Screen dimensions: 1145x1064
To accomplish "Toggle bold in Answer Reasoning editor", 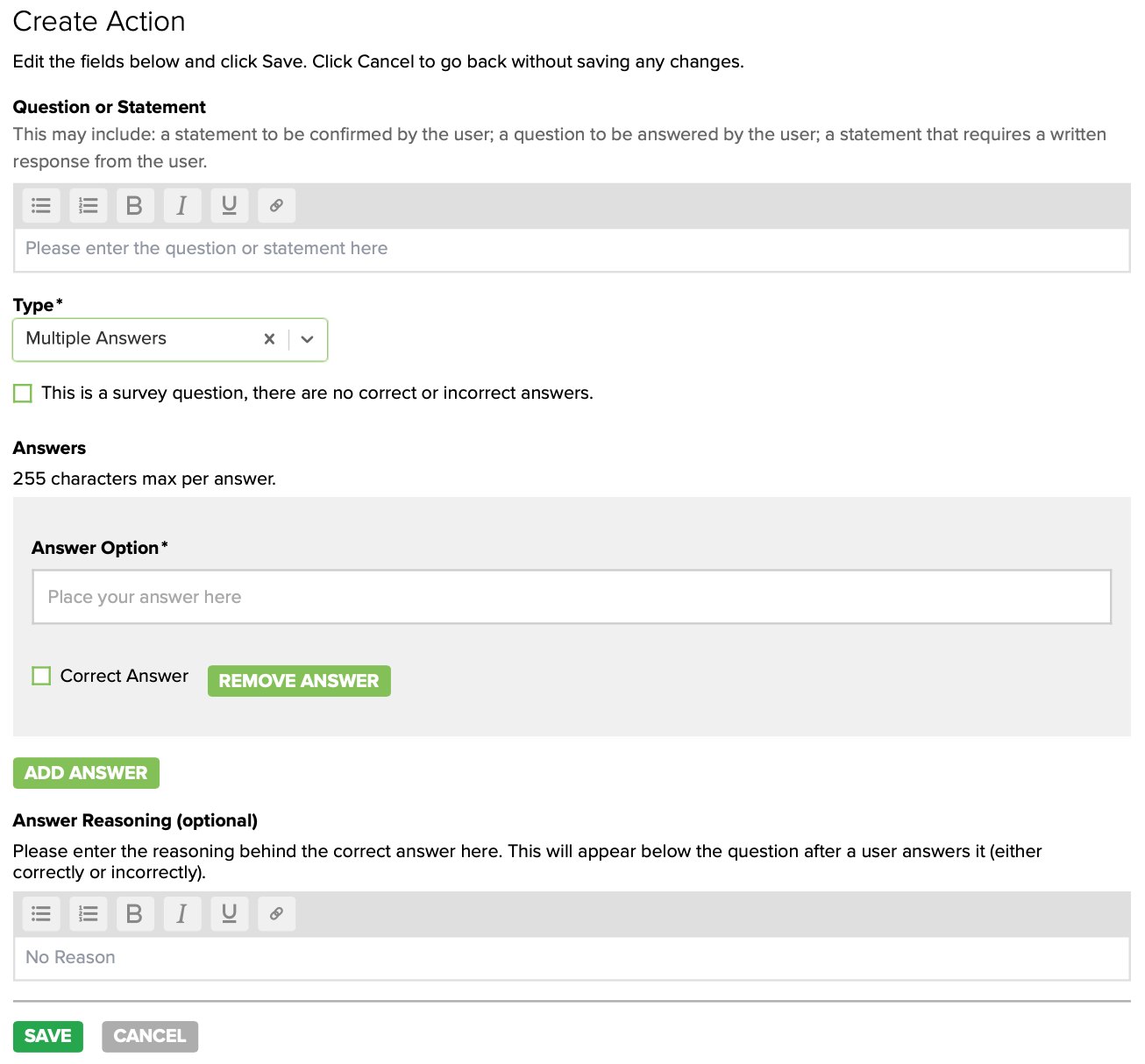I will coord(134,914).
